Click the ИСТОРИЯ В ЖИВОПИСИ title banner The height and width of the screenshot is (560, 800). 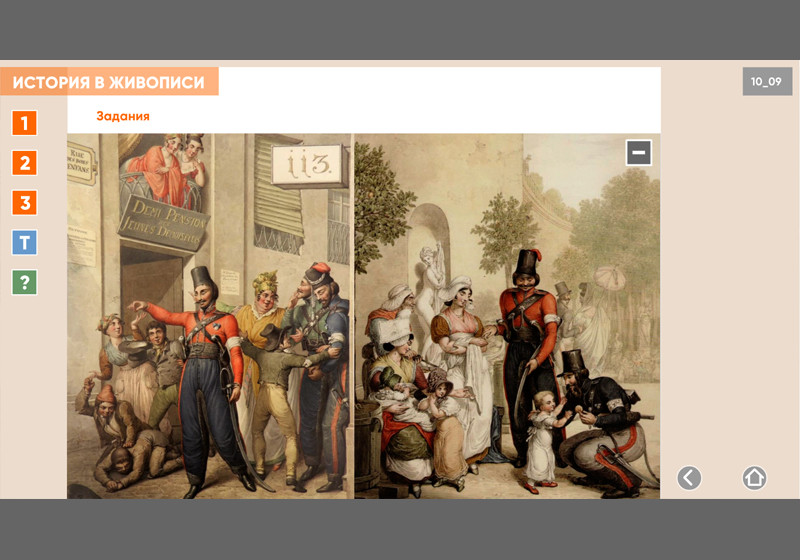pos(109,82)
